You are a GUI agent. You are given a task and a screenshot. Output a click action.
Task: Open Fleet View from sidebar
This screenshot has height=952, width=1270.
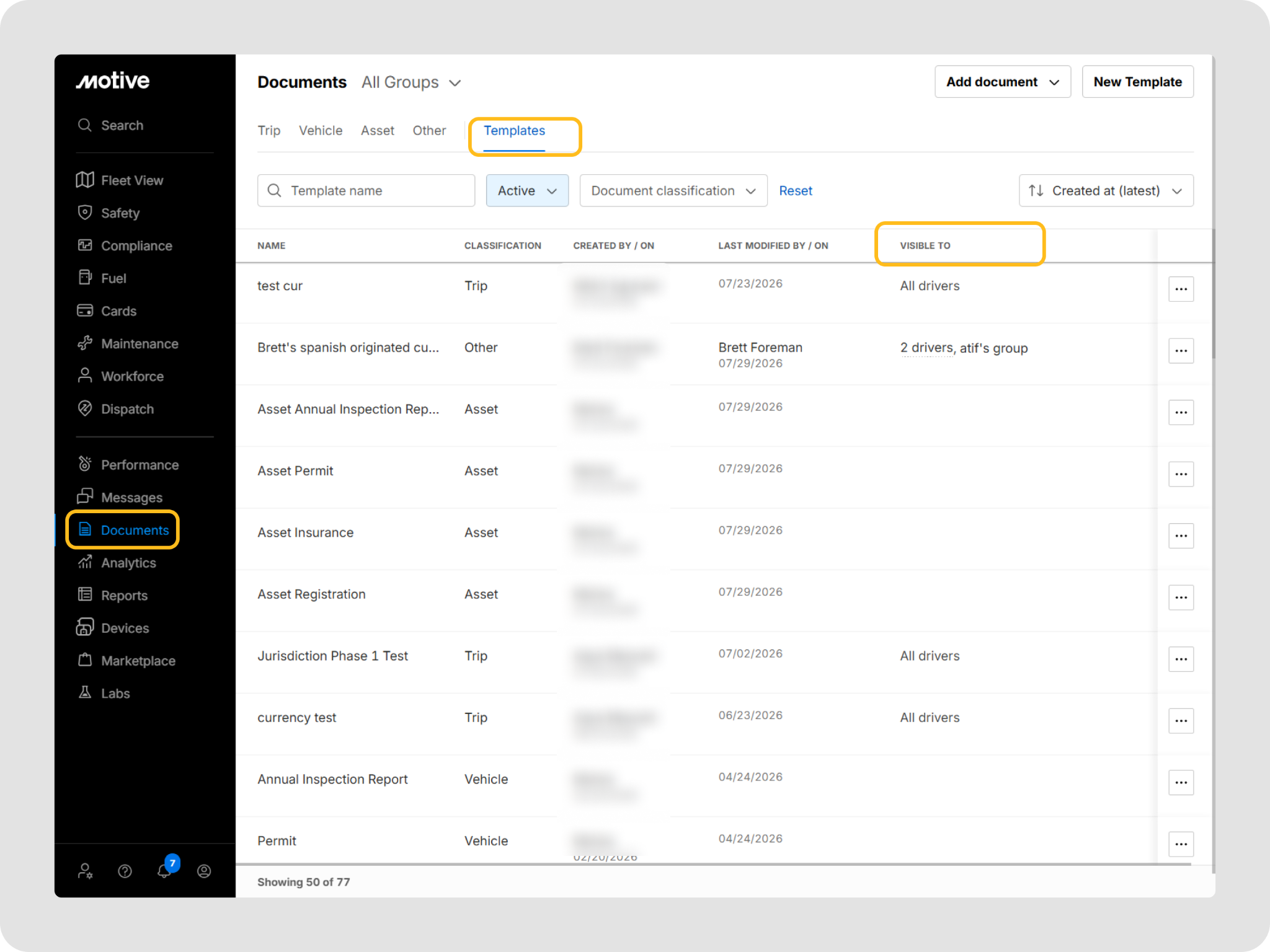[x=120, y=180]
